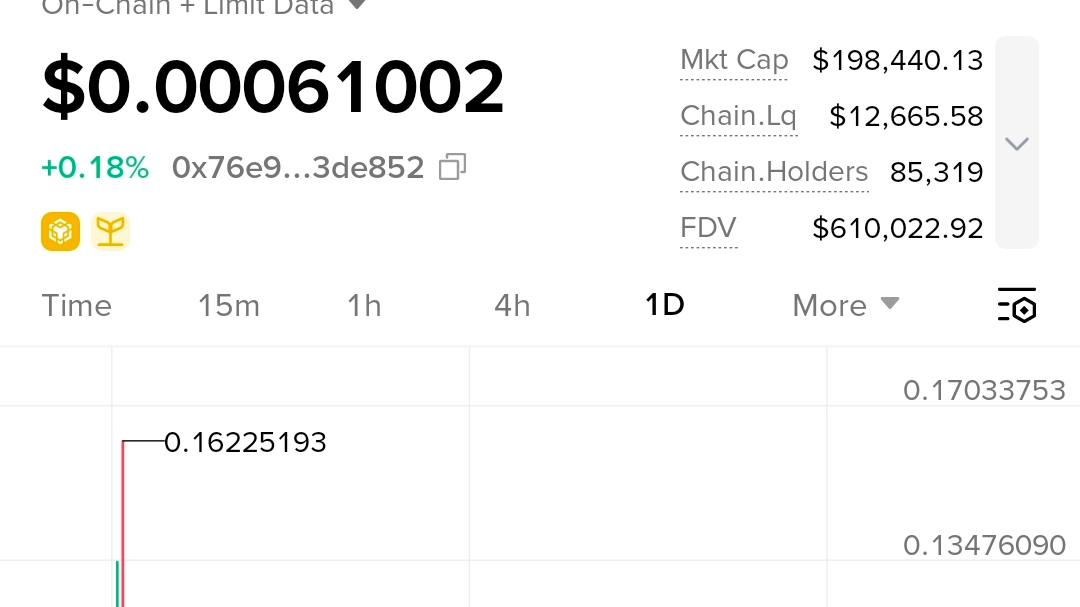
Task: Click the Chain.Holders label
Action: coord(774,172)
